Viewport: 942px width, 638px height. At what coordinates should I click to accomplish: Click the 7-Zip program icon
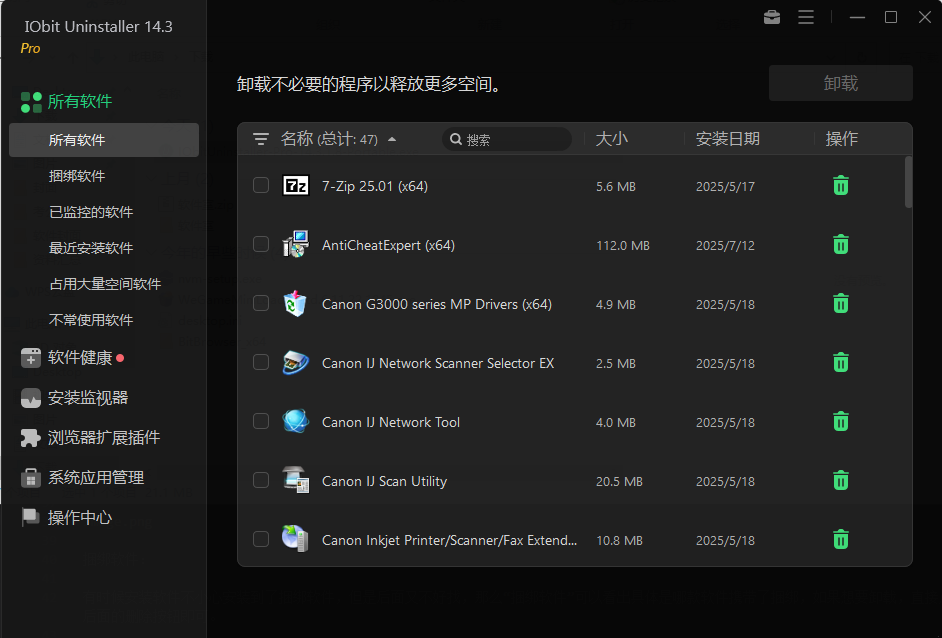296,185
